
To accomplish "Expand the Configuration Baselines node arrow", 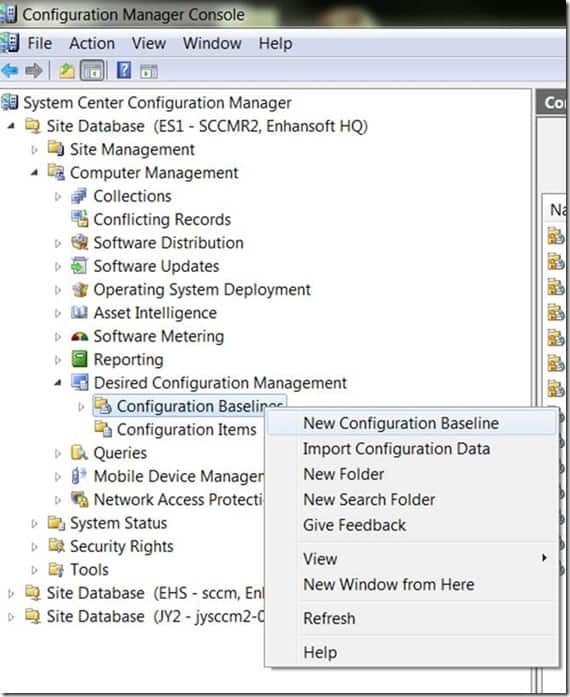I will coord(81,406).
